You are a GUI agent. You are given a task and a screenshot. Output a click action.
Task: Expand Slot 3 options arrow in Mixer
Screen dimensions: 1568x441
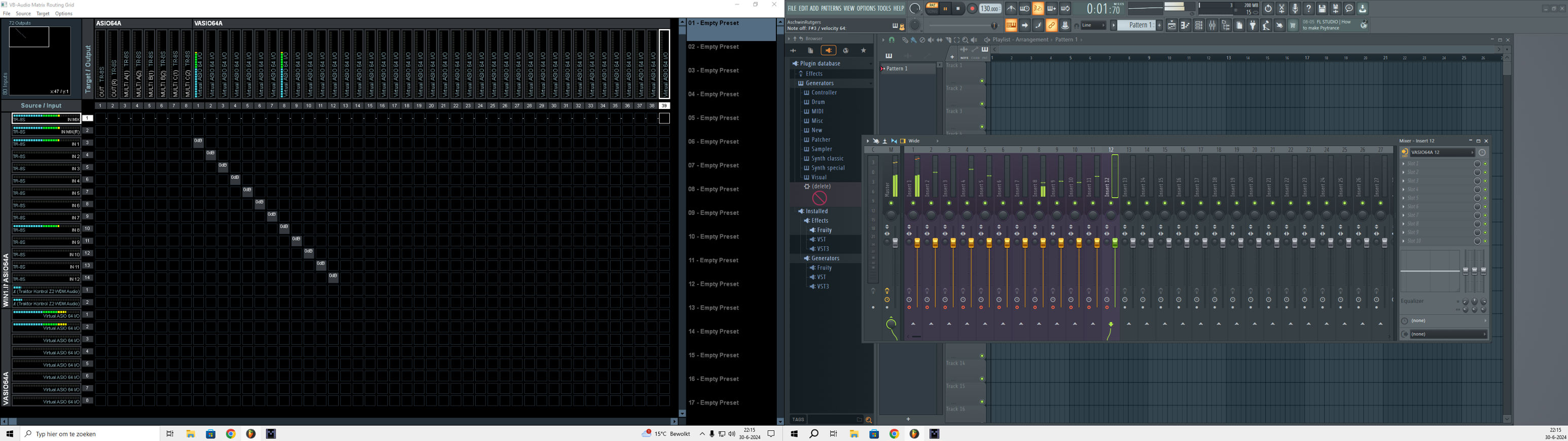coord(1404,180)
